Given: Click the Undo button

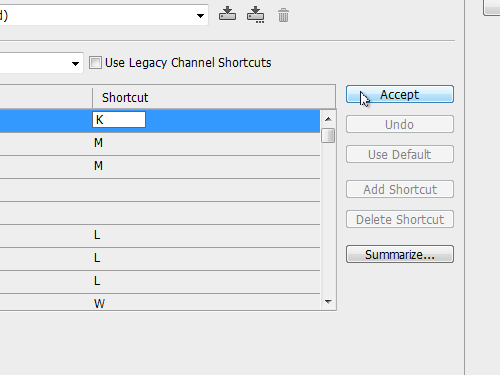Looking at the screenshot, I should (400, 124).
